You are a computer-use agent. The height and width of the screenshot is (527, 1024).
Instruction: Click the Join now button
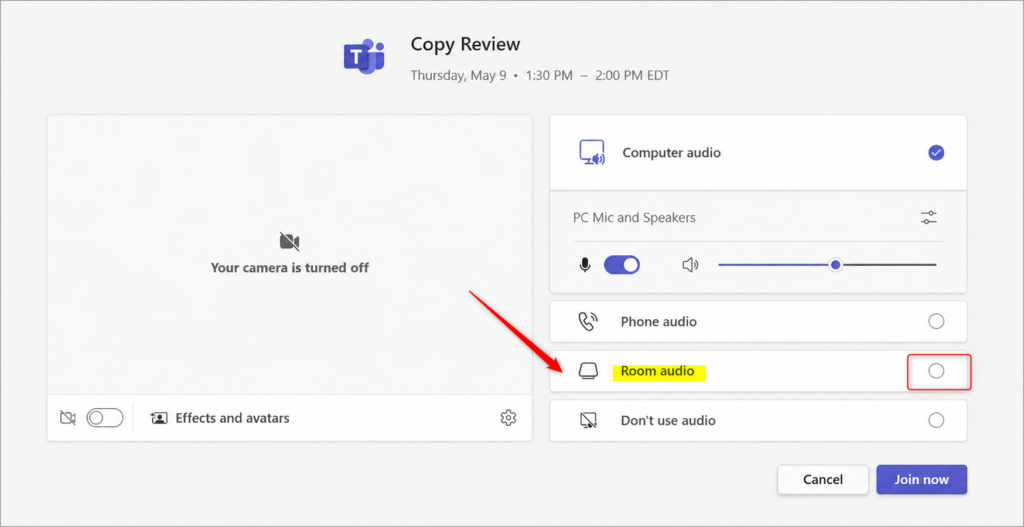pos(921,479)
